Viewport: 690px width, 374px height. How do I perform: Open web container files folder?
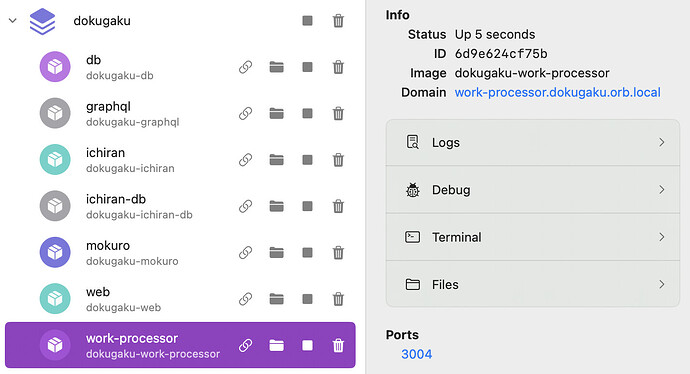click(x=276, y=299)
